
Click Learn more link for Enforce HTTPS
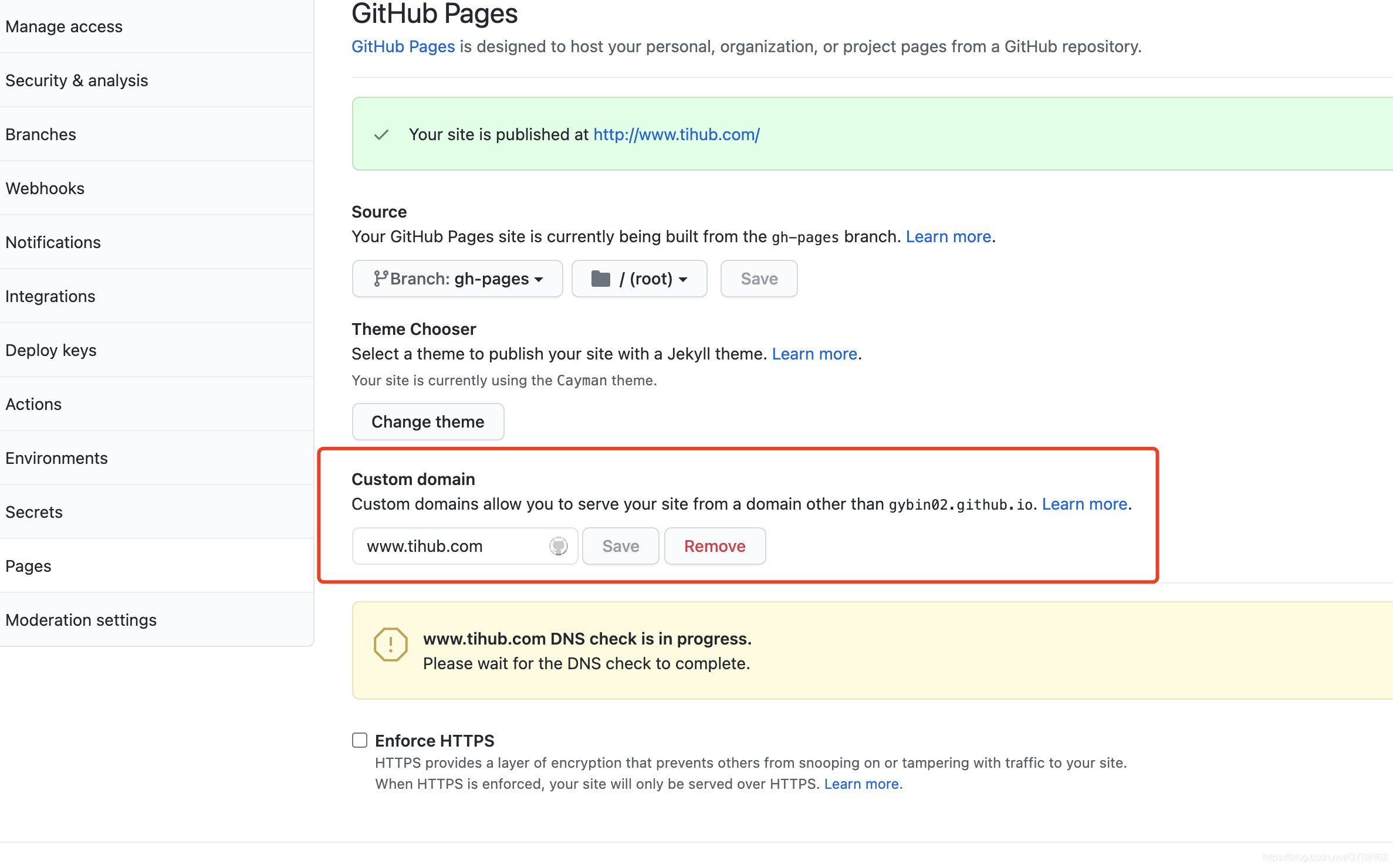(861, 784)
